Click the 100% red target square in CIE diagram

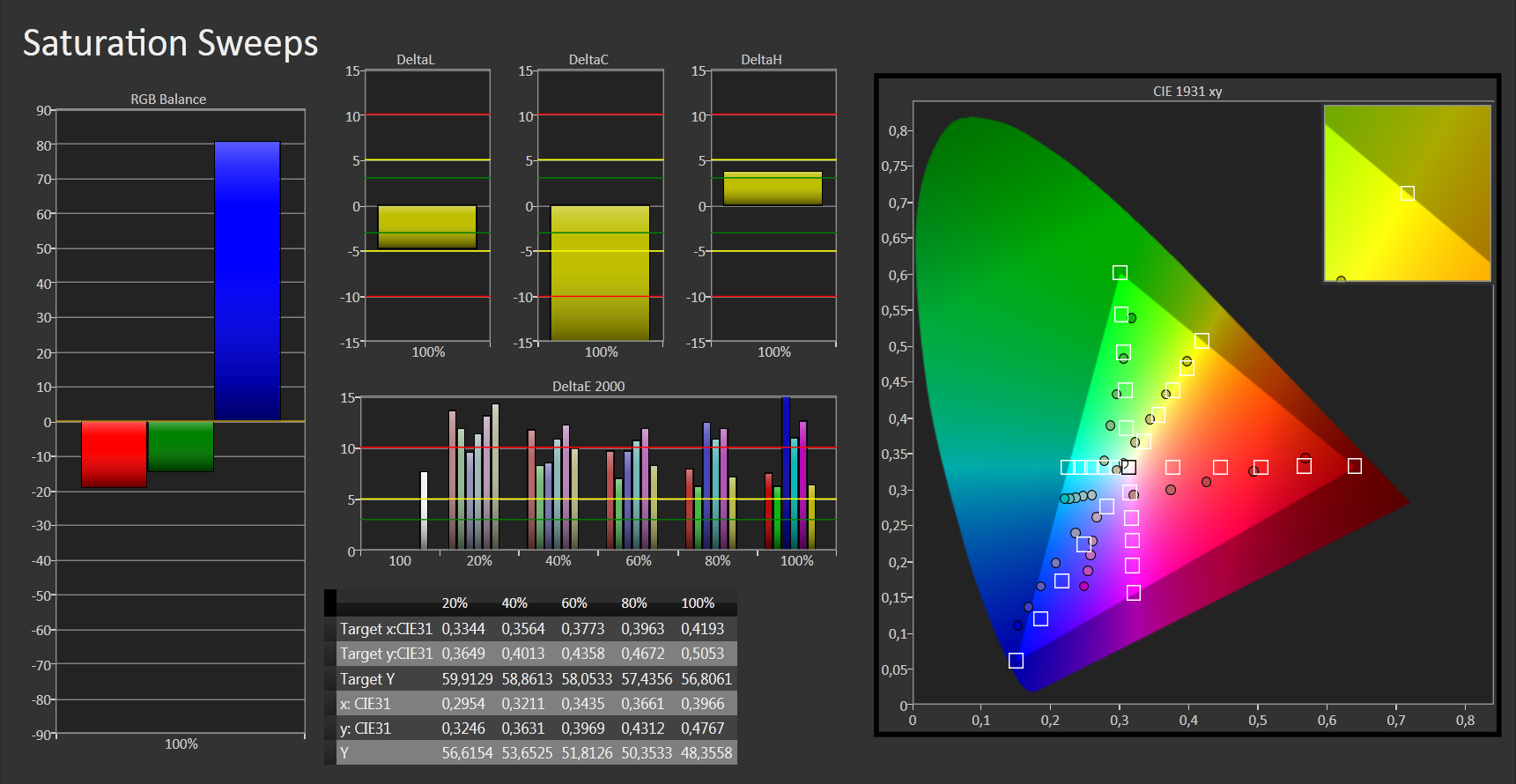[1355, 465]
